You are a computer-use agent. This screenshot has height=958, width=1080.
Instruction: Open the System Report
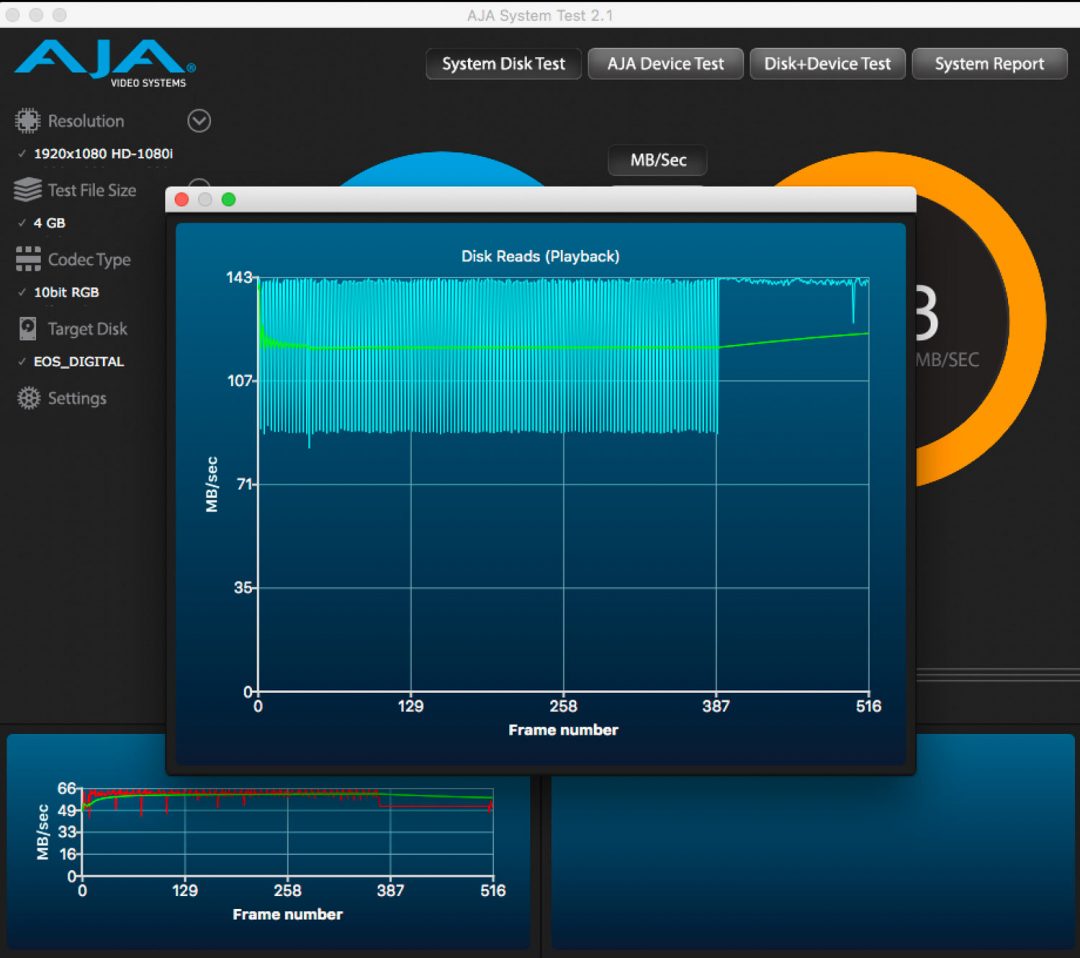coord(989,64)
